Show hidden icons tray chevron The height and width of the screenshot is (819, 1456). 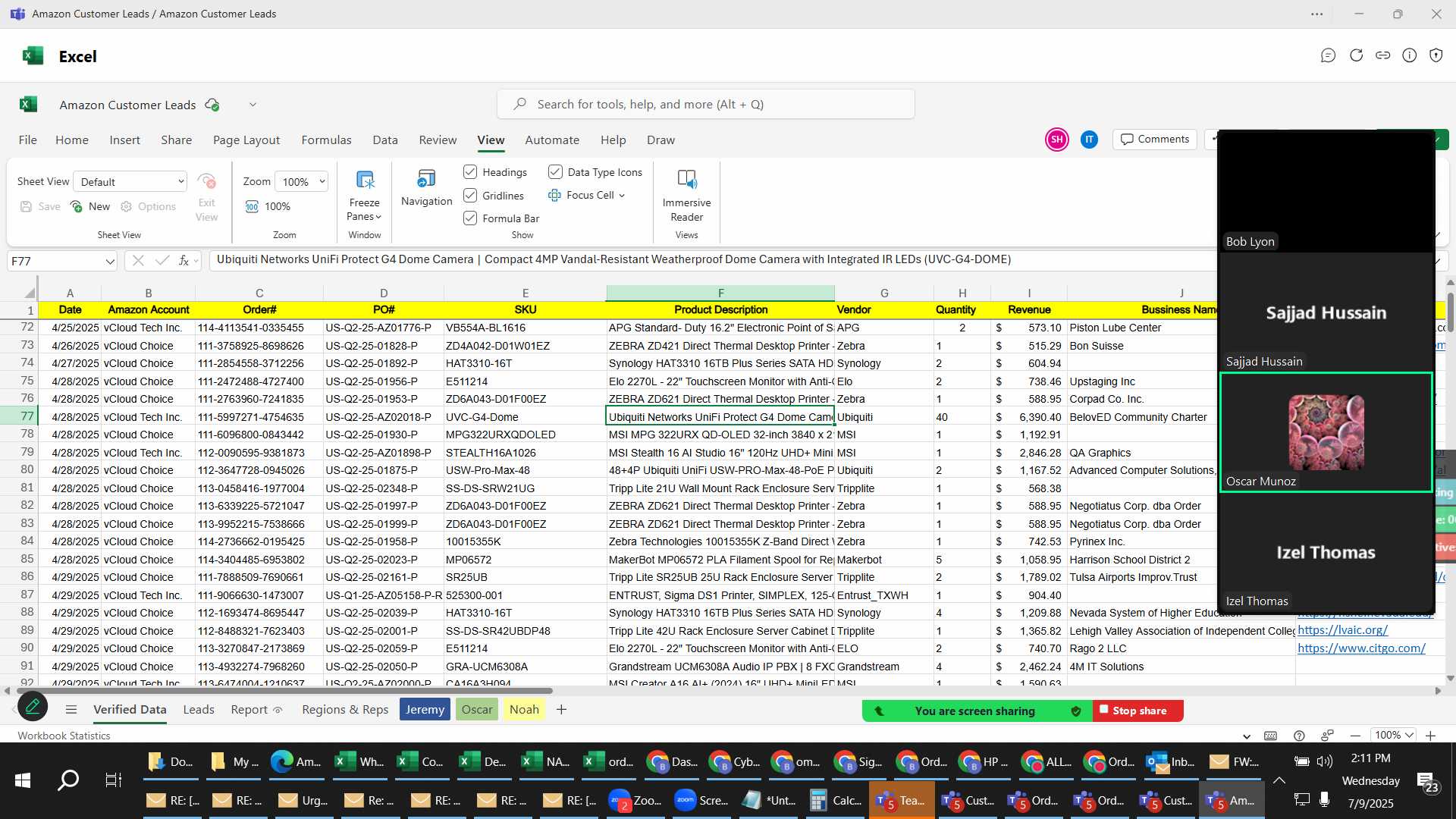(1279, 780)
